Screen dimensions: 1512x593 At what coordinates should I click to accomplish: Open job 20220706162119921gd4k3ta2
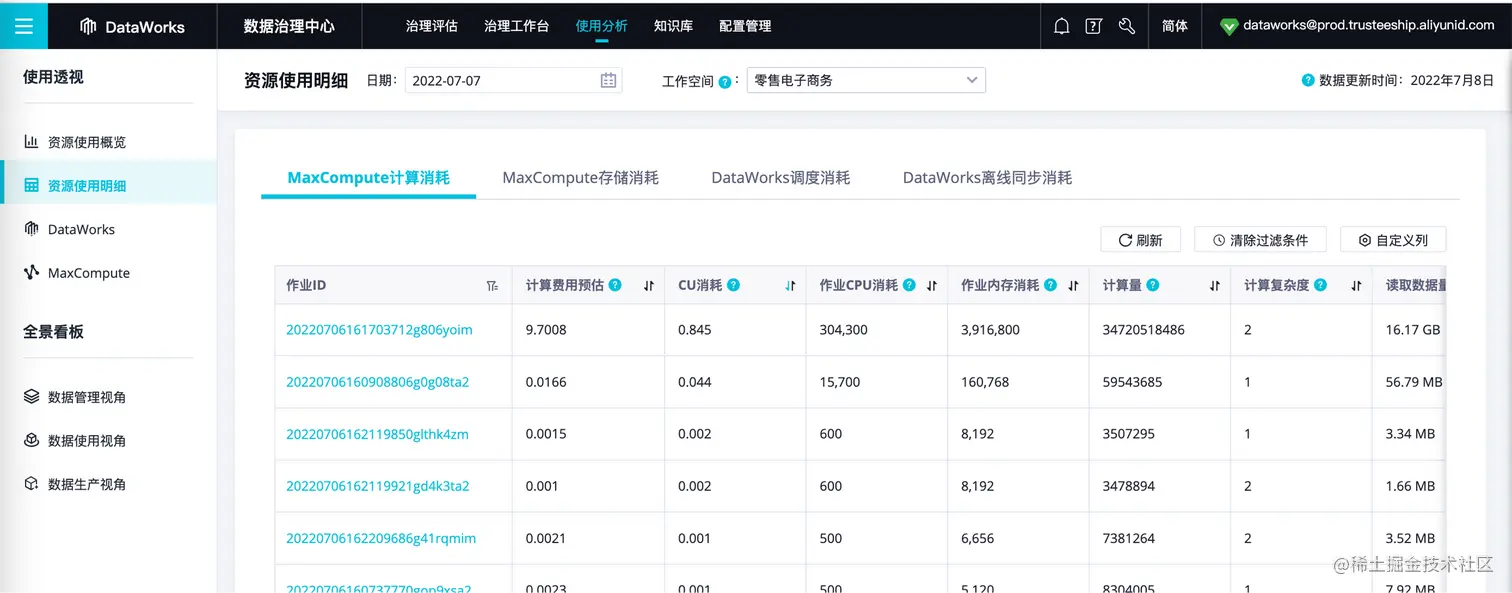pos(378,486)
